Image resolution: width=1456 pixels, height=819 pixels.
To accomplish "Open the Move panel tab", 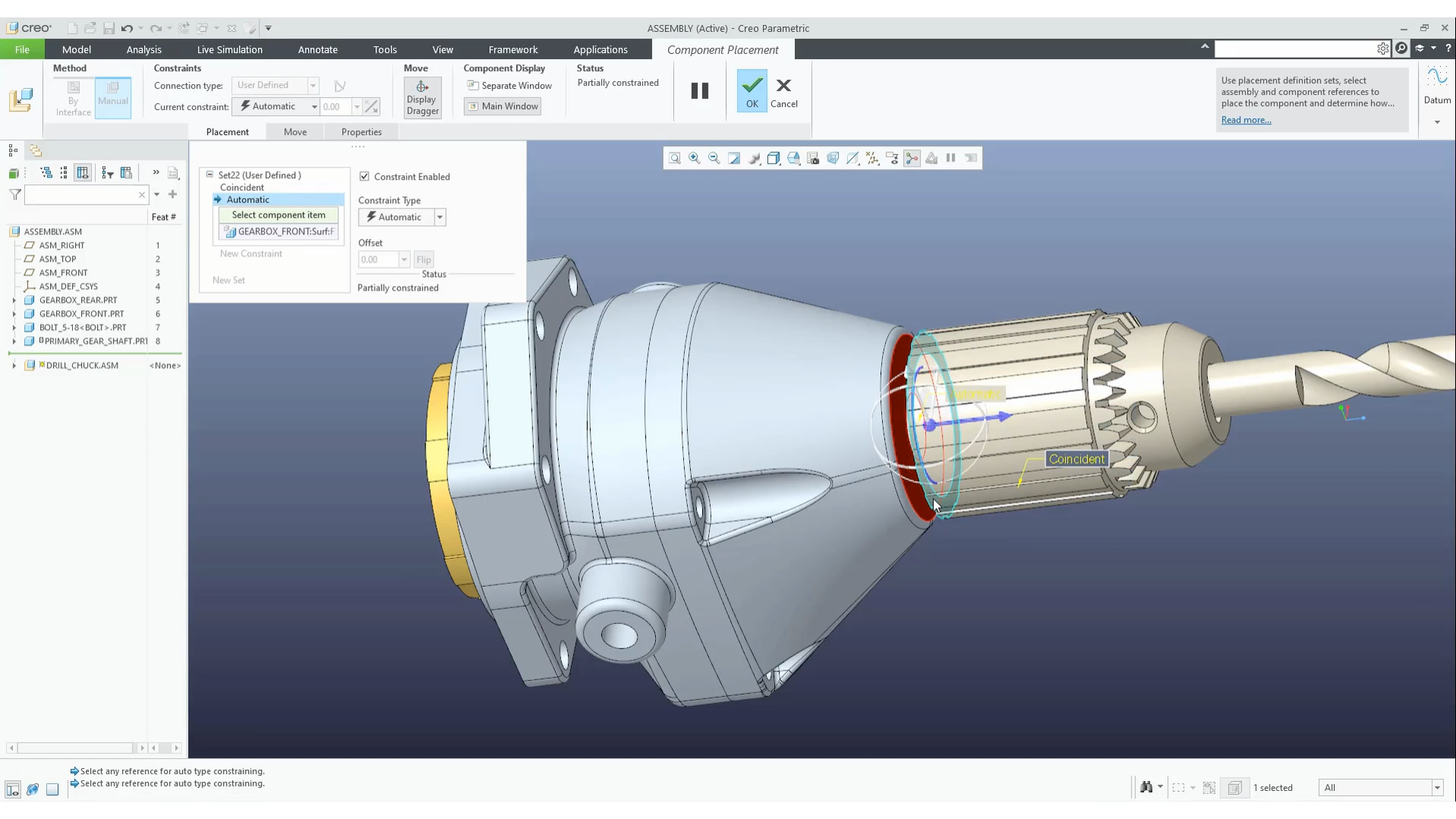I will [295, 132].
